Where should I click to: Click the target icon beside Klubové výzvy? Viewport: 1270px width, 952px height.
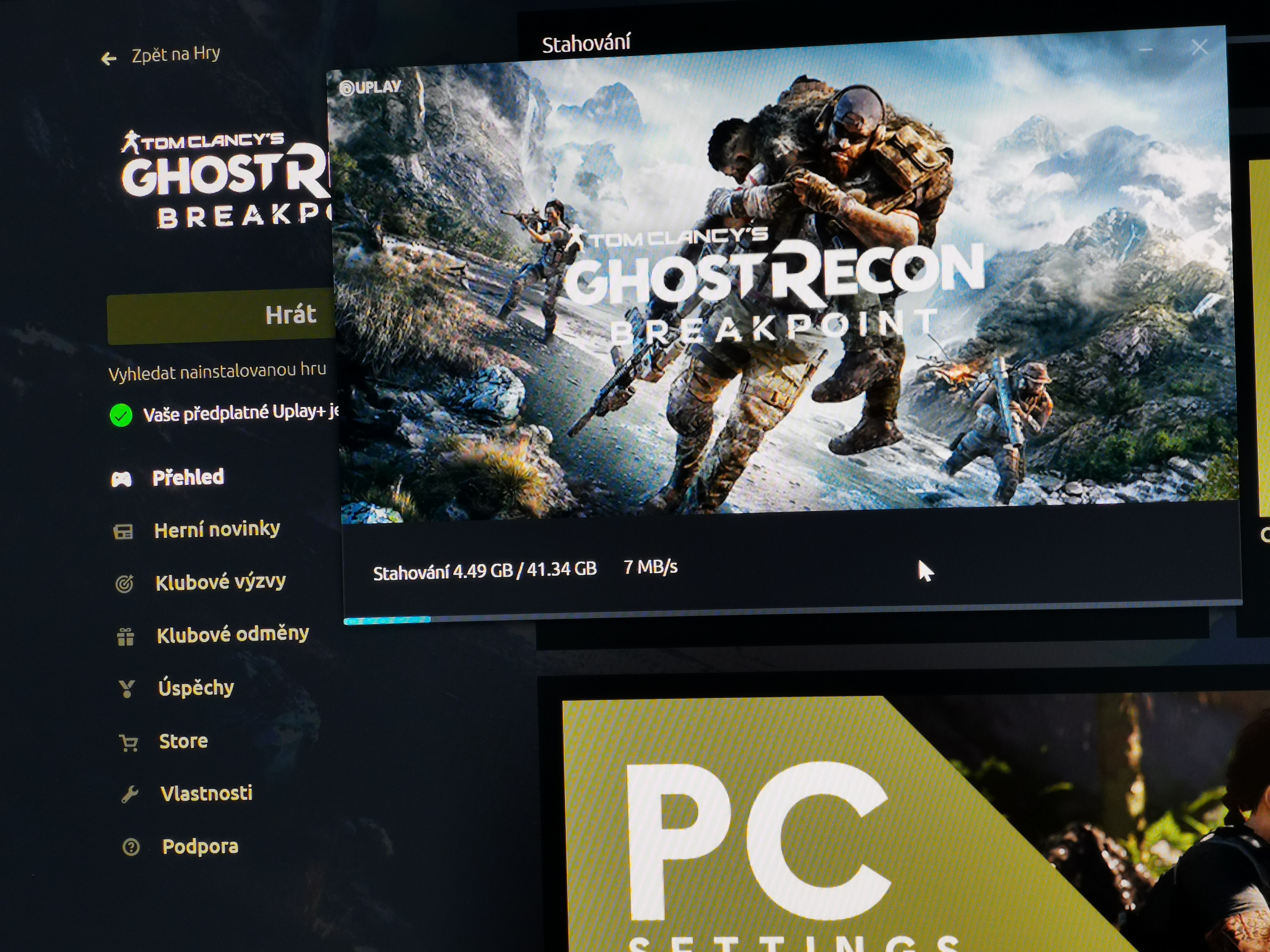tap(125, 584)
